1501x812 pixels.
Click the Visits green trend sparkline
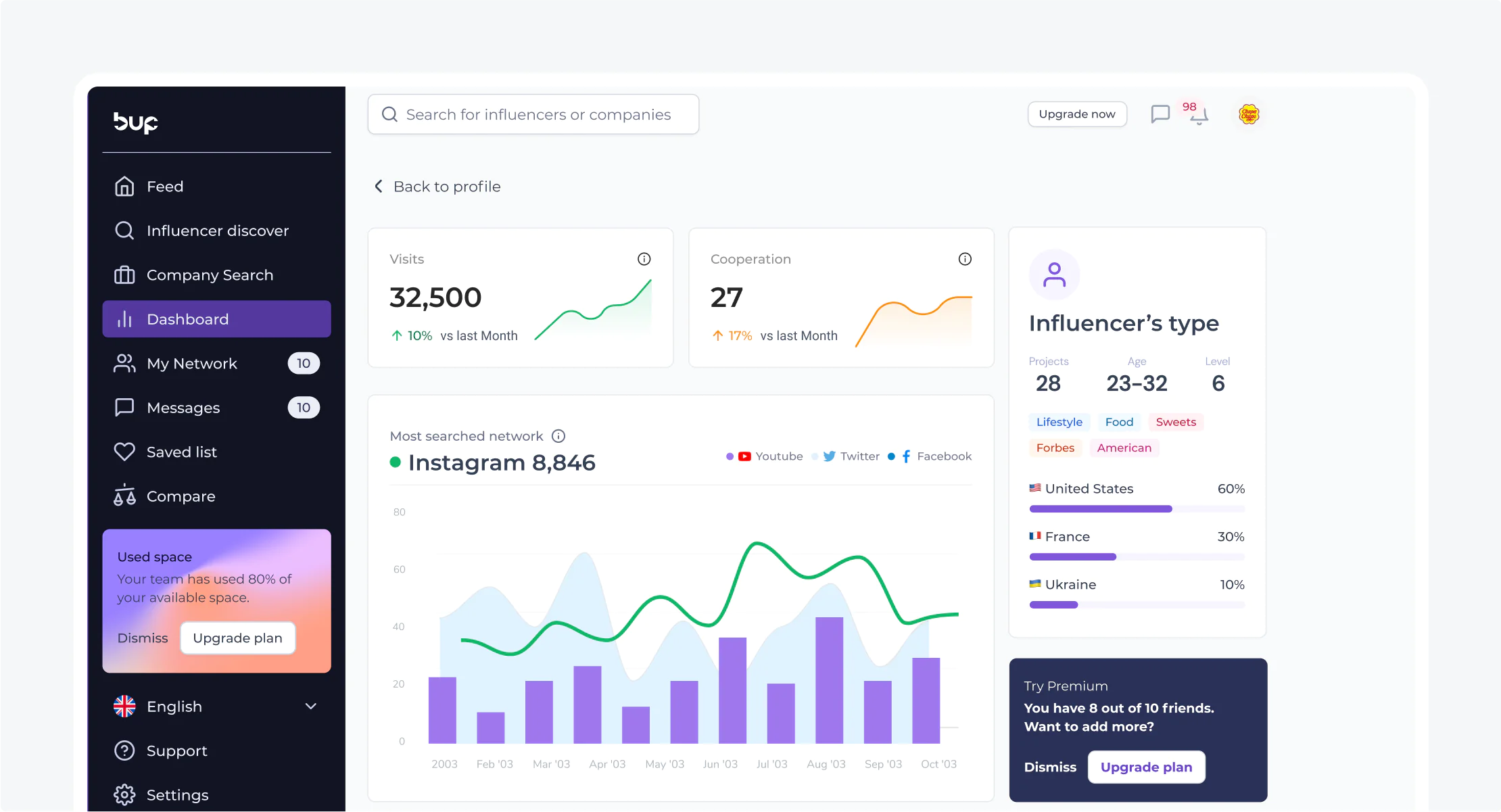pyautogui.click(x=593, y=310)
